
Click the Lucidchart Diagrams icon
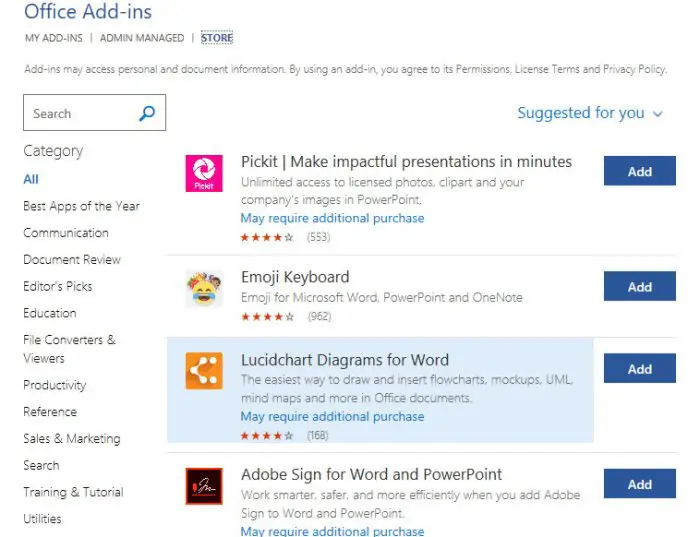point(204,371)
